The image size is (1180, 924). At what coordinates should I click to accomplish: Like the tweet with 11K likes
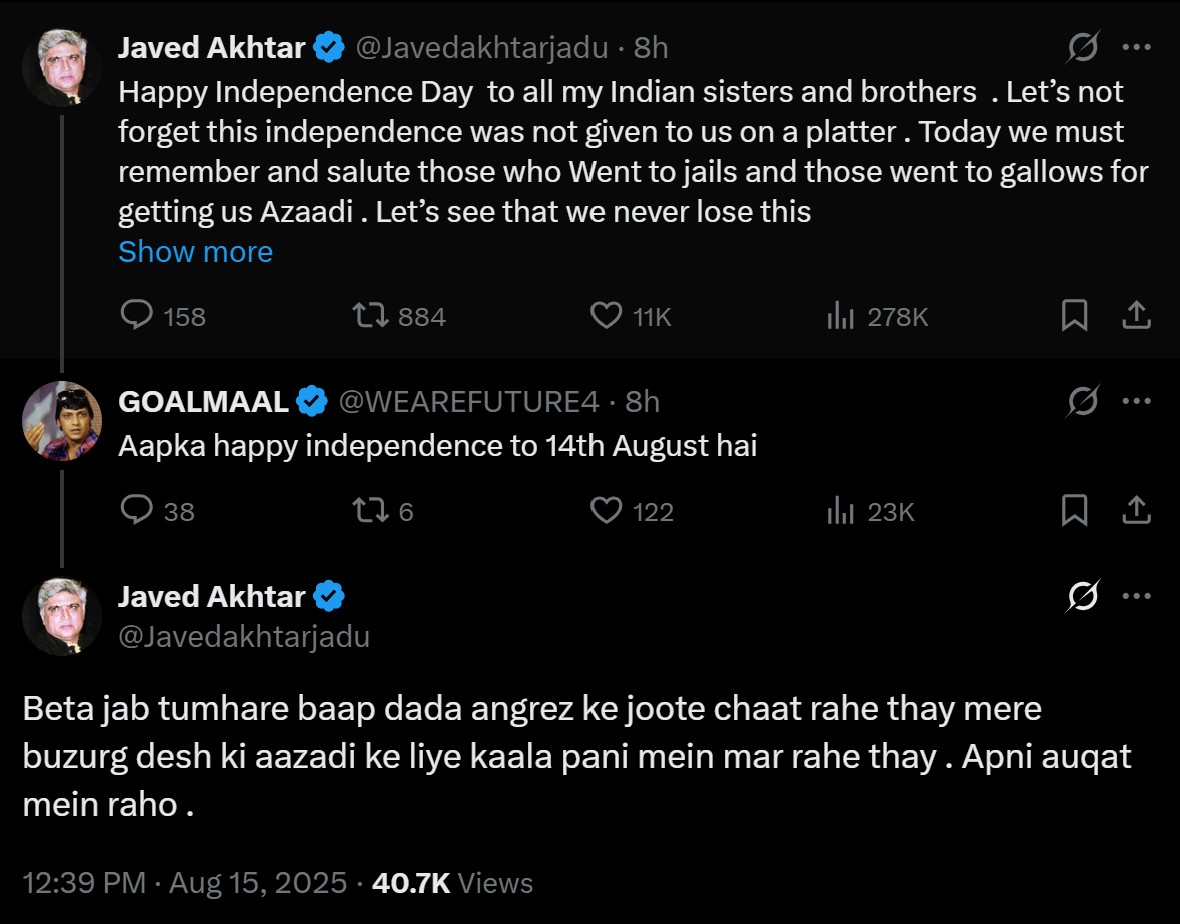[606, 316]
